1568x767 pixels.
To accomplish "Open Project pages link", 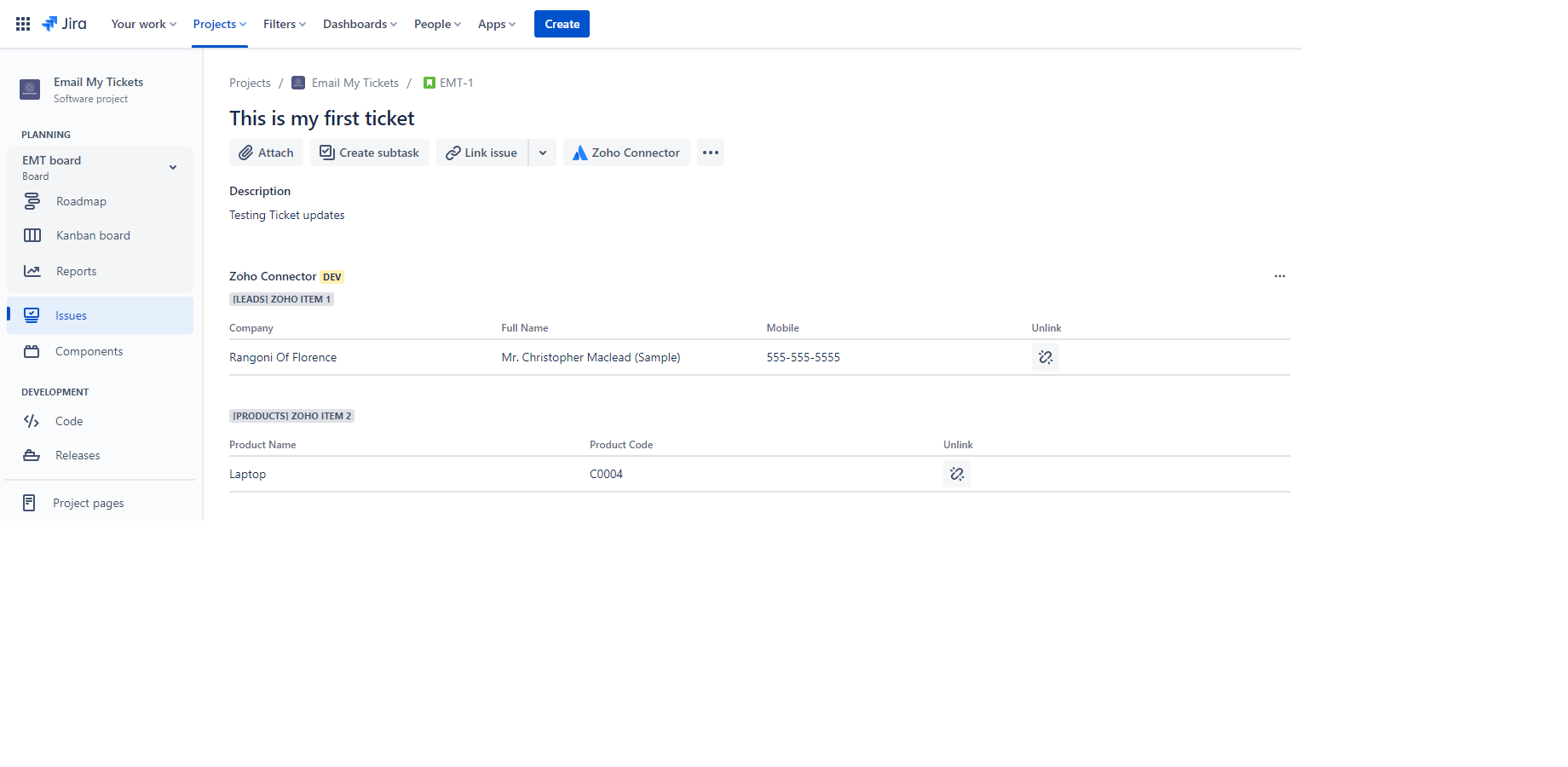I will [89, 503].
